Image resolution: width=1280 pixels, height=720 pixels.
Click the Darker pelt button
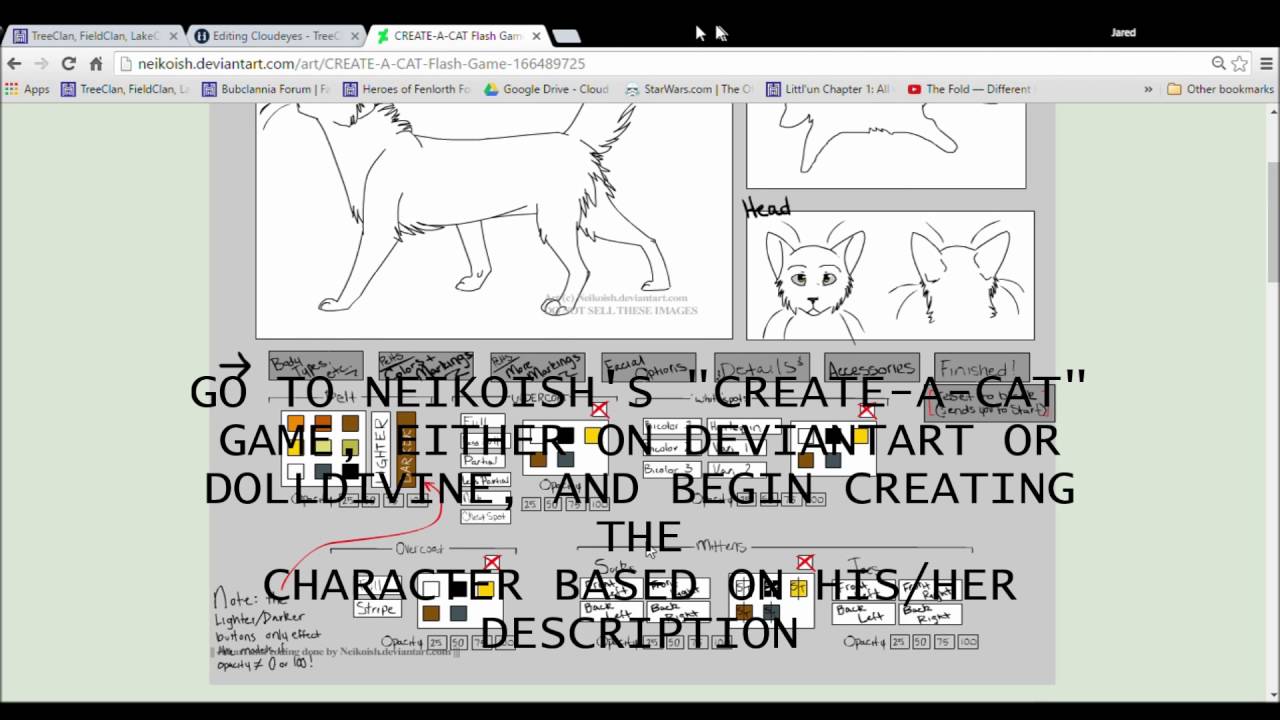(406, 449)
